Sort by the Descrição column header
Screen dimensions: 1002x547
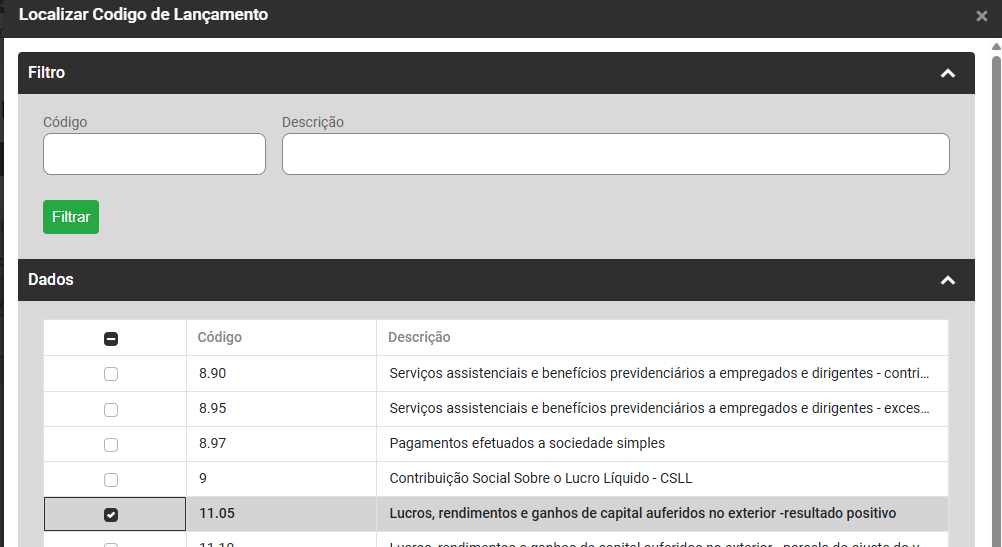point(419,338)
